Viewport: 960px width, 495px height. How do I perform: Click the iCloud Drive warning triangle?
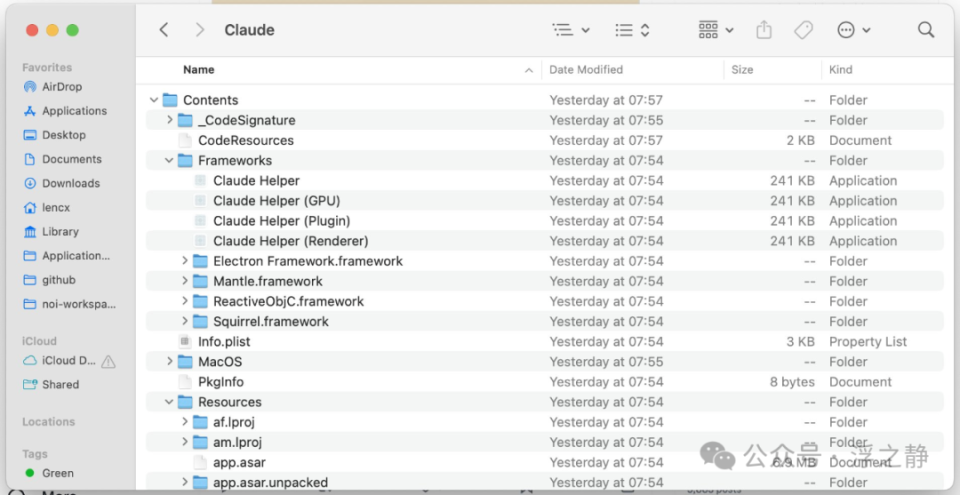coord(108,361)
